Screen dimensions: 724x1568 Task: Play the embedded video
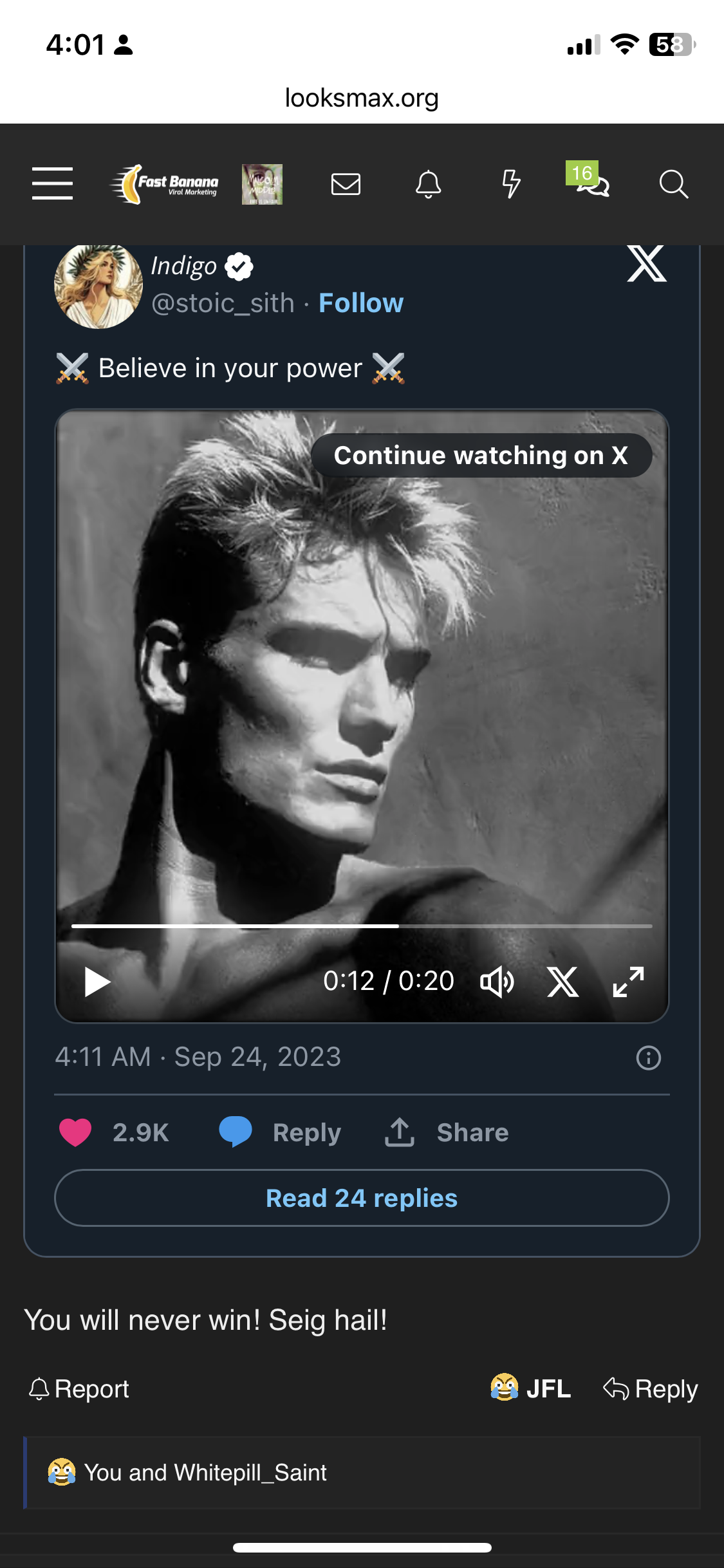(97, 982)
